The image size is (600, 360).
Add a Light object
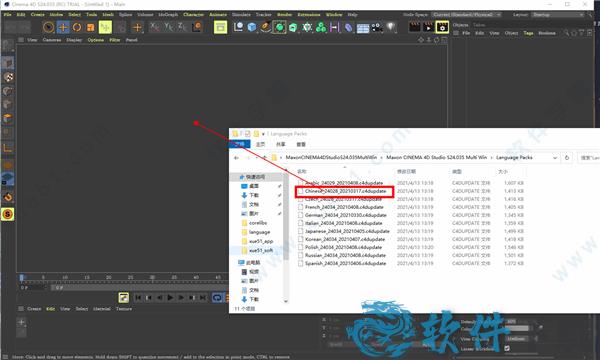tap(391, 27)
